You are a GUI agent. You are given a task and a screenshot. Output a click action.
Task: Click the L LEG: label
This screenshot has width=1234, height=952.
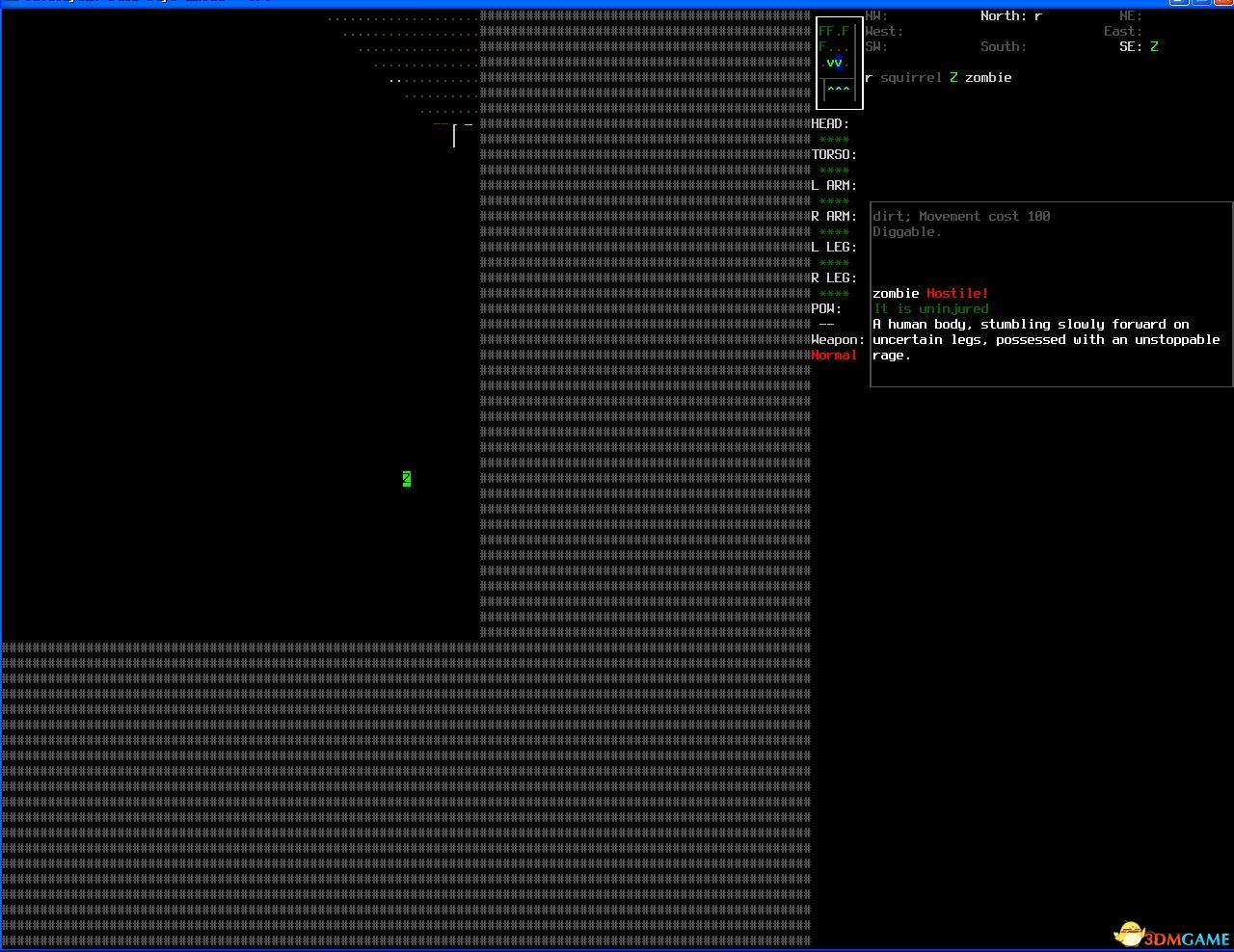(x=834, y=247)
